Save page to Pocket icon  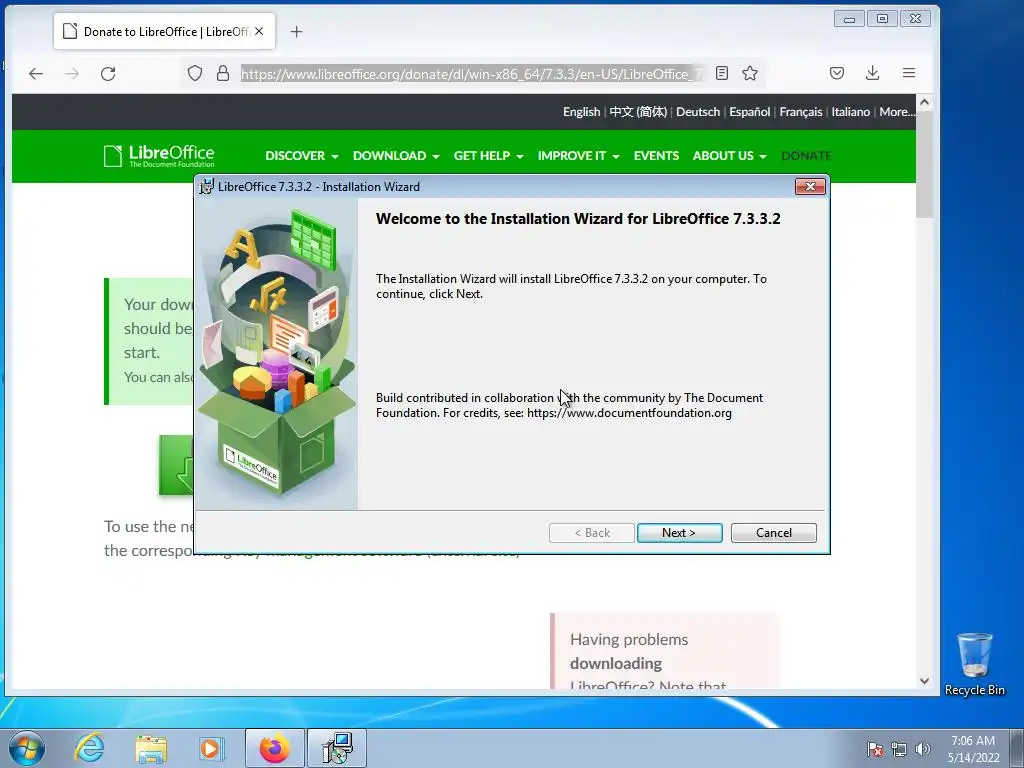pyautogui.click(x=837, y=73)
